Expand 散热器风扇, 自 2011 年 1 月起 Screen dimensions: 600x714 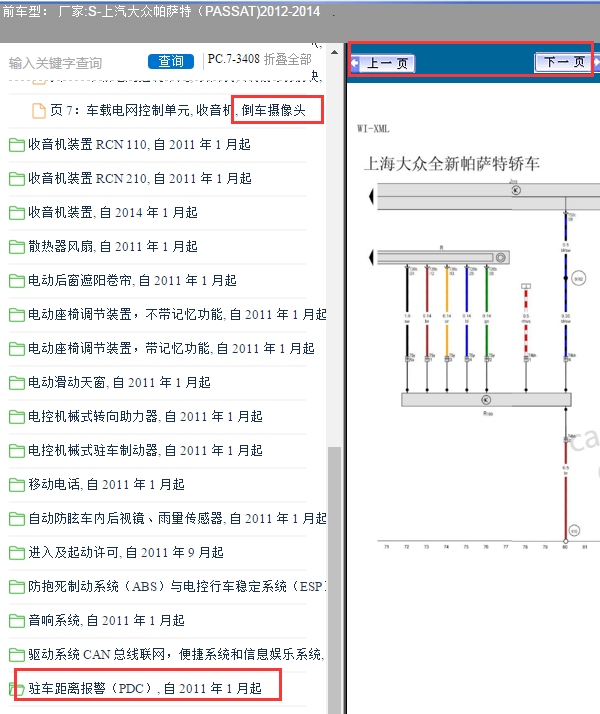(113, 247)
